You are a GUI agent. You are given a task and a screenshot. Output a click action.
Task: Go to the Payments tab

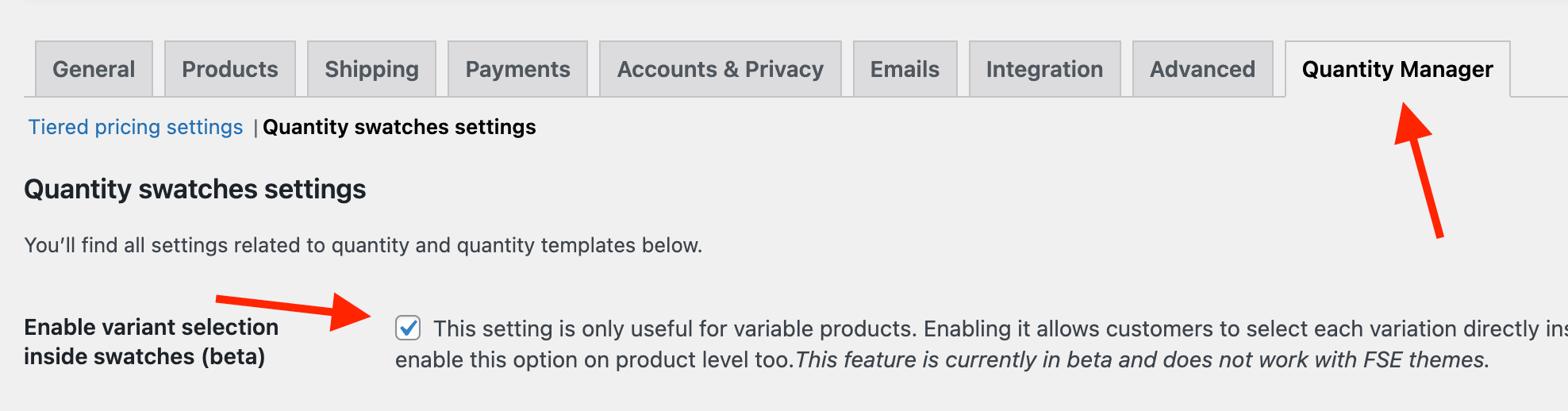pos(517,70)
